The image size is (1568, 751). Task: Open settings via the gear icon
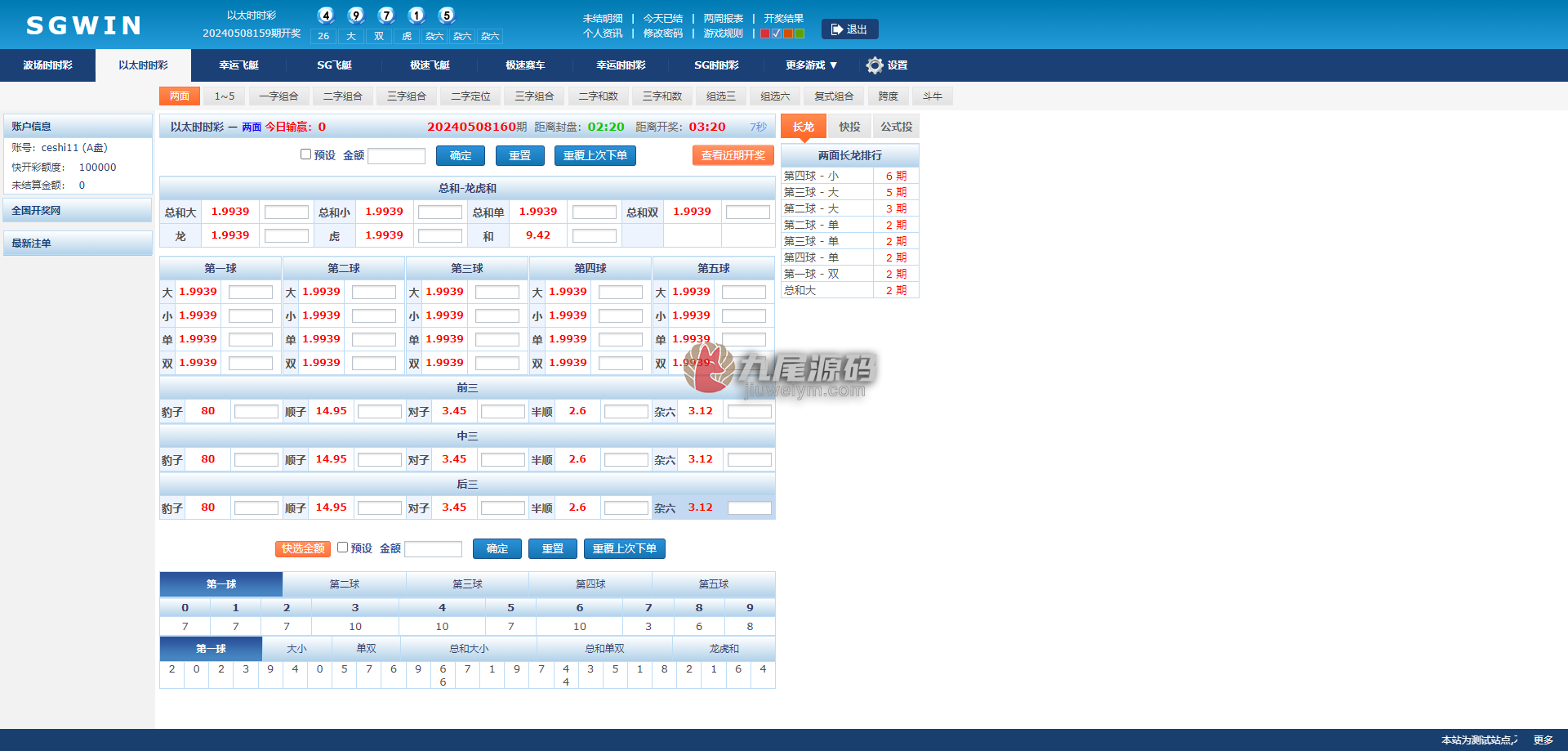[x=875, y=65]
